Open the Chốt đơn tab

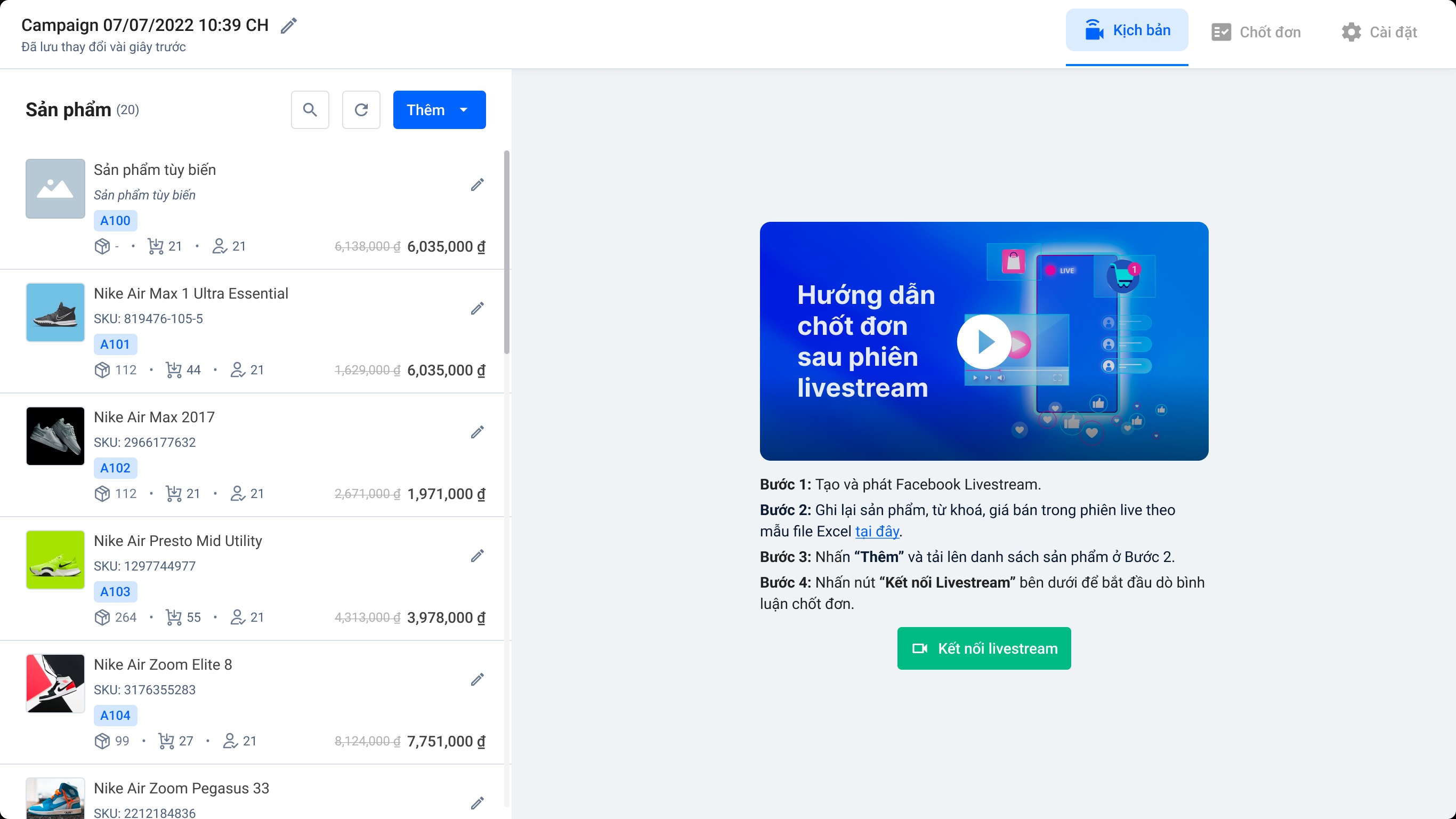pyautogui.click(x=1256, y=32)
